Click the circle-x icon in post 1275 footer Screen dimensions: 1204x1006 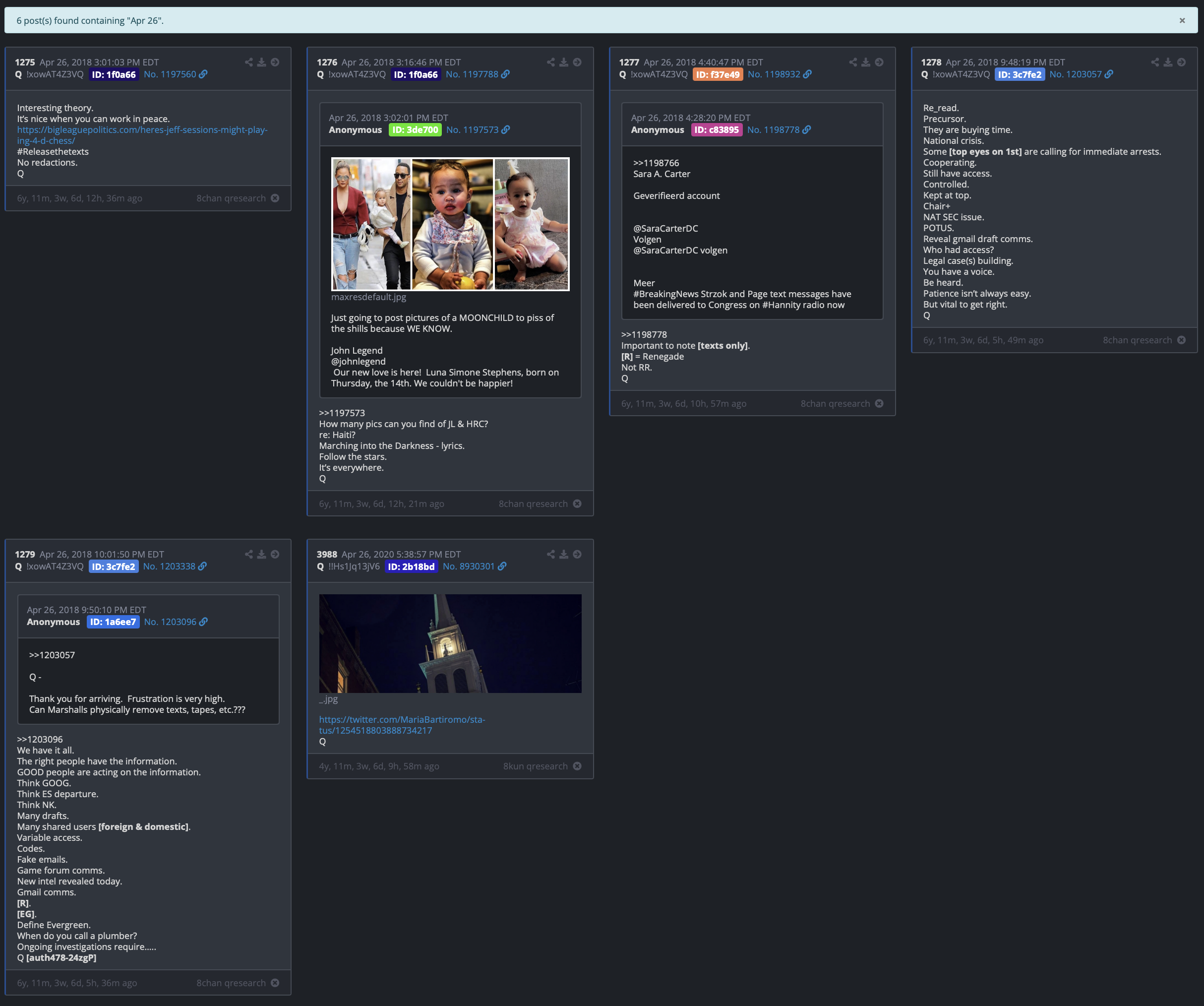pos(275,198)
